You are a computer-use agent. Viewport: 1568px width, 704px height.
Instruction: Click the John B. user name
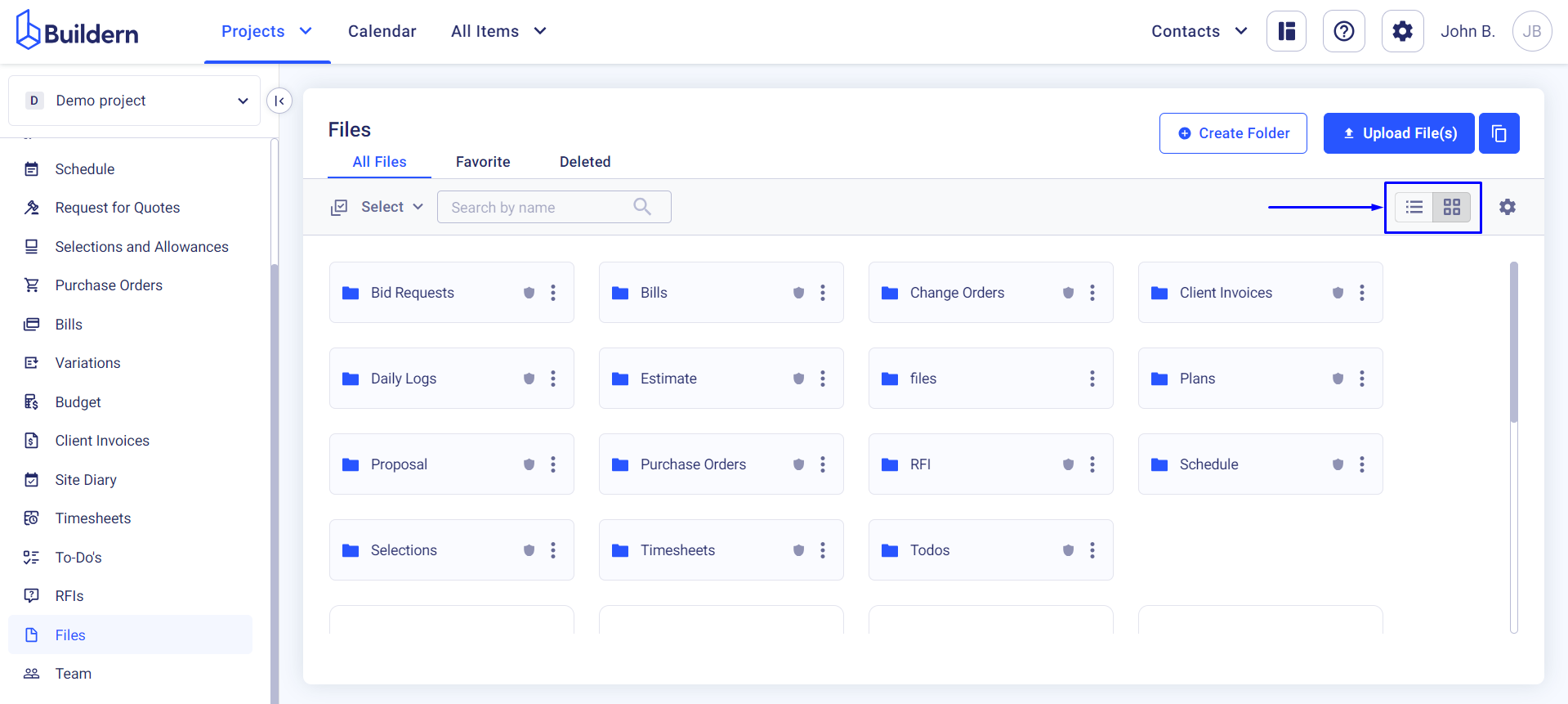pyautogui.click(x=1467, y=31)
